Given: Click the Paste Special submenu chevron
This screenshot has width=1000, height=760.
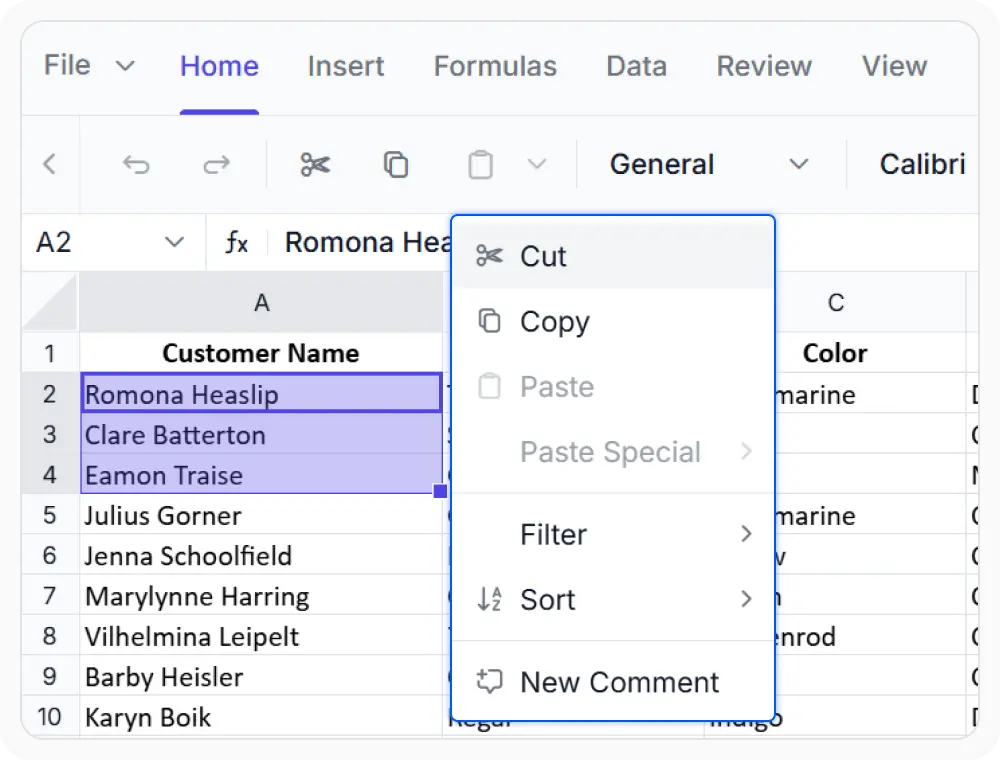Looking at the screenshot, I should pyautogui.click(x=746, y=451).
